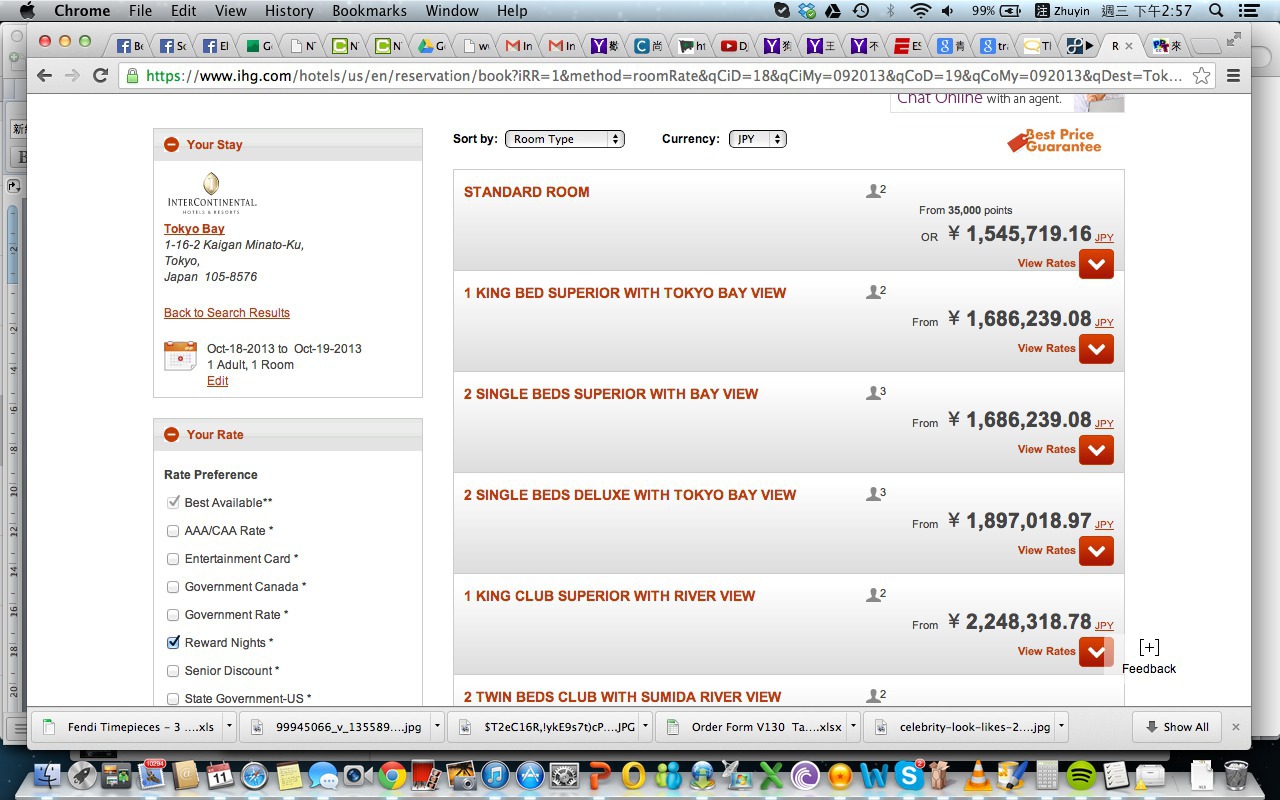
Task: Open downloaded celebrity-look-likes jpg file
Action: point(964,727)
